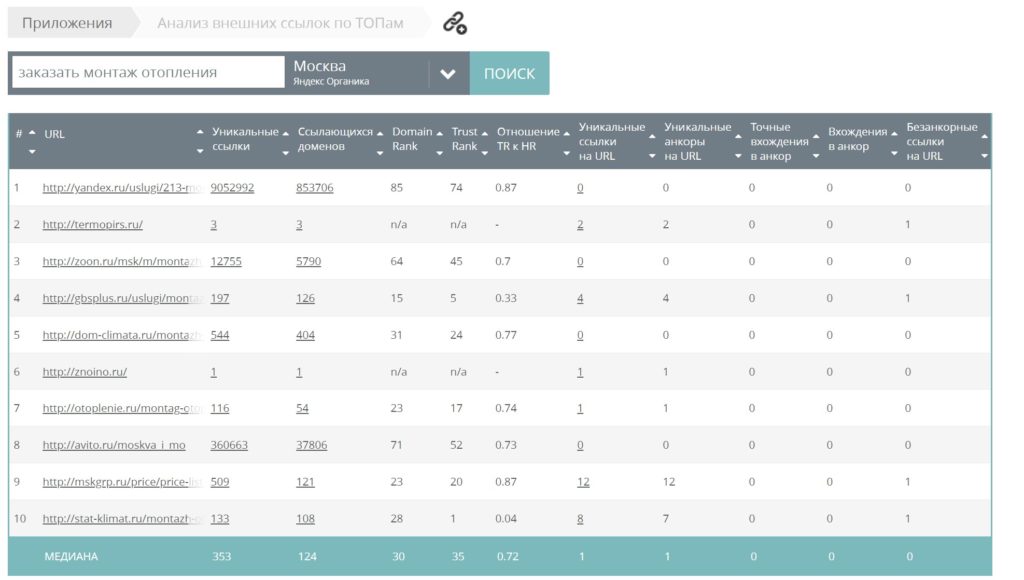
Task: Sort Вхождения в анкор column ascending
Action: (x=894, y=133)
